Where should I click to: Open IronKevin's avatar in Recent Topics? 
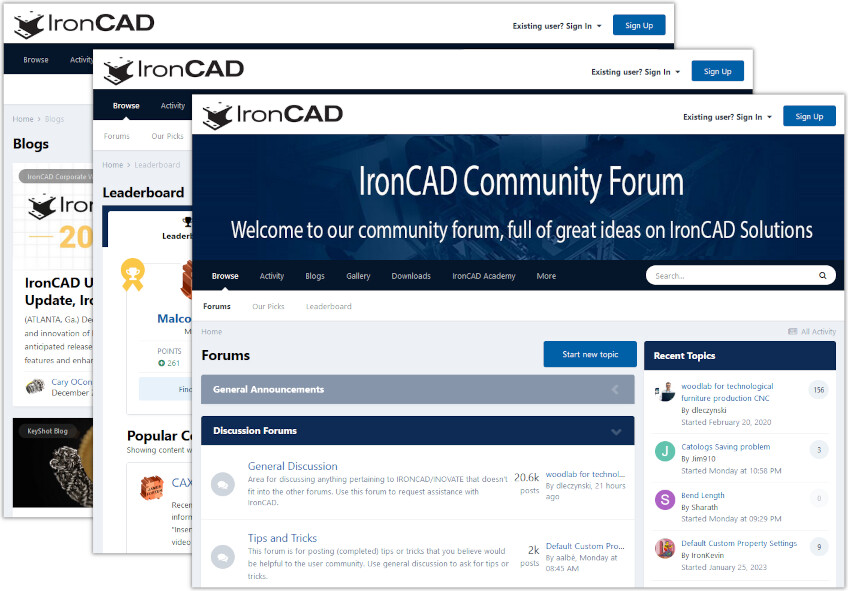pos(665,548)
